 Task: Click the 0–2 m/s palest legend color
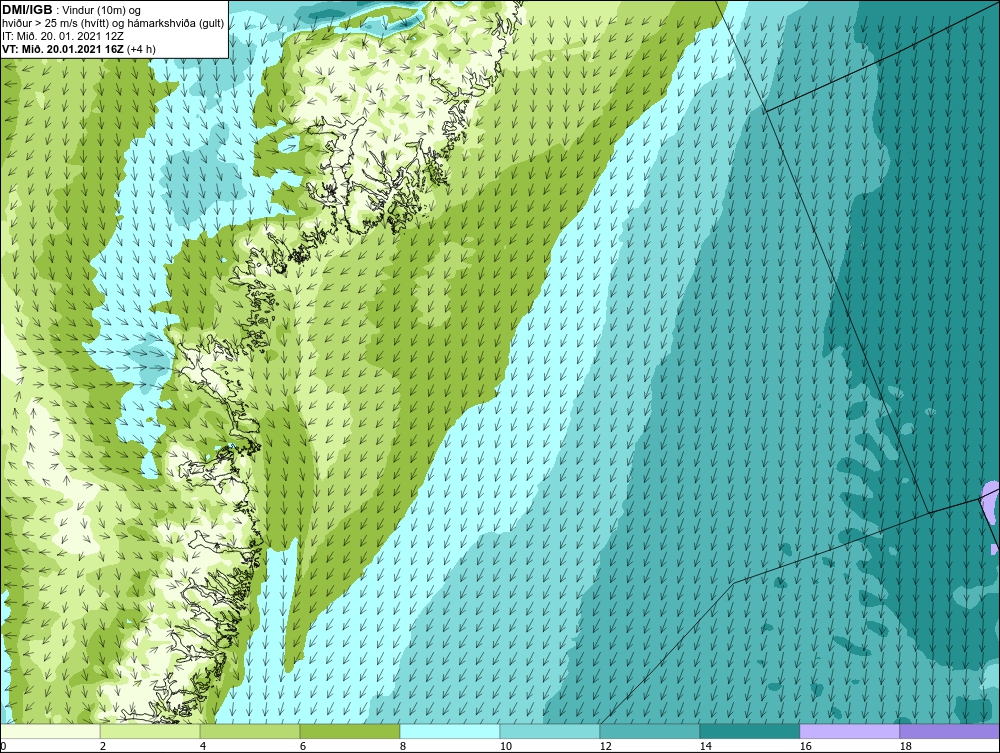(50, 731)
